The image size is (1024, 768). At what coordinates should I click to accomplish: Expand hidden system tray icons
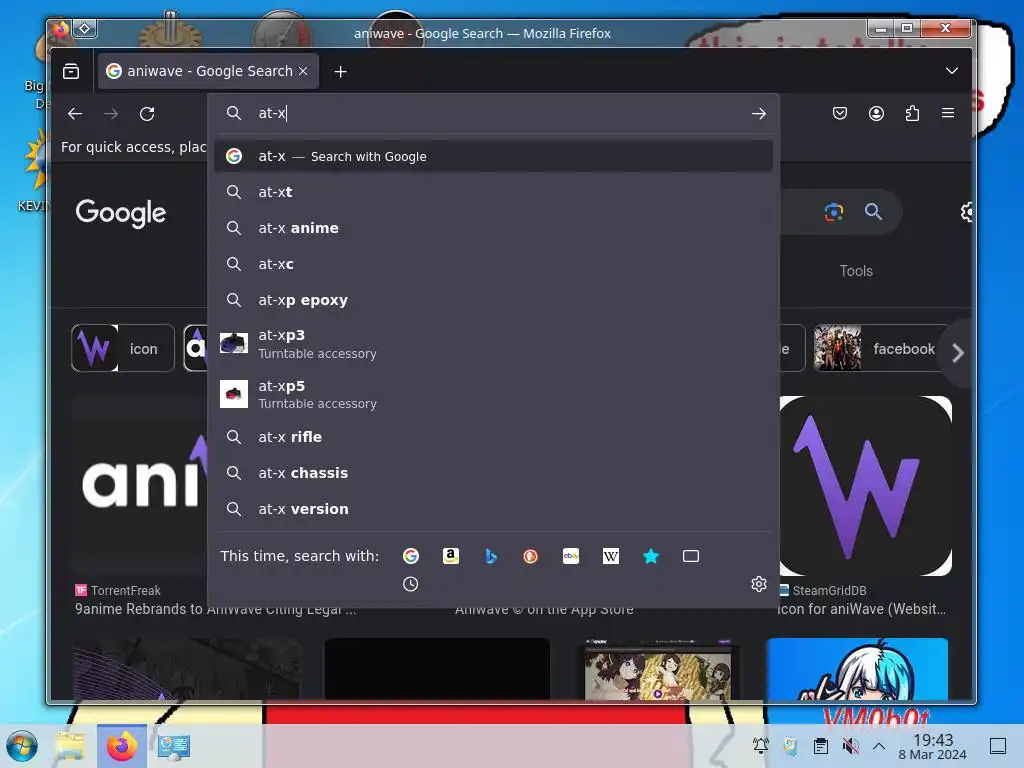pos(878,746)
